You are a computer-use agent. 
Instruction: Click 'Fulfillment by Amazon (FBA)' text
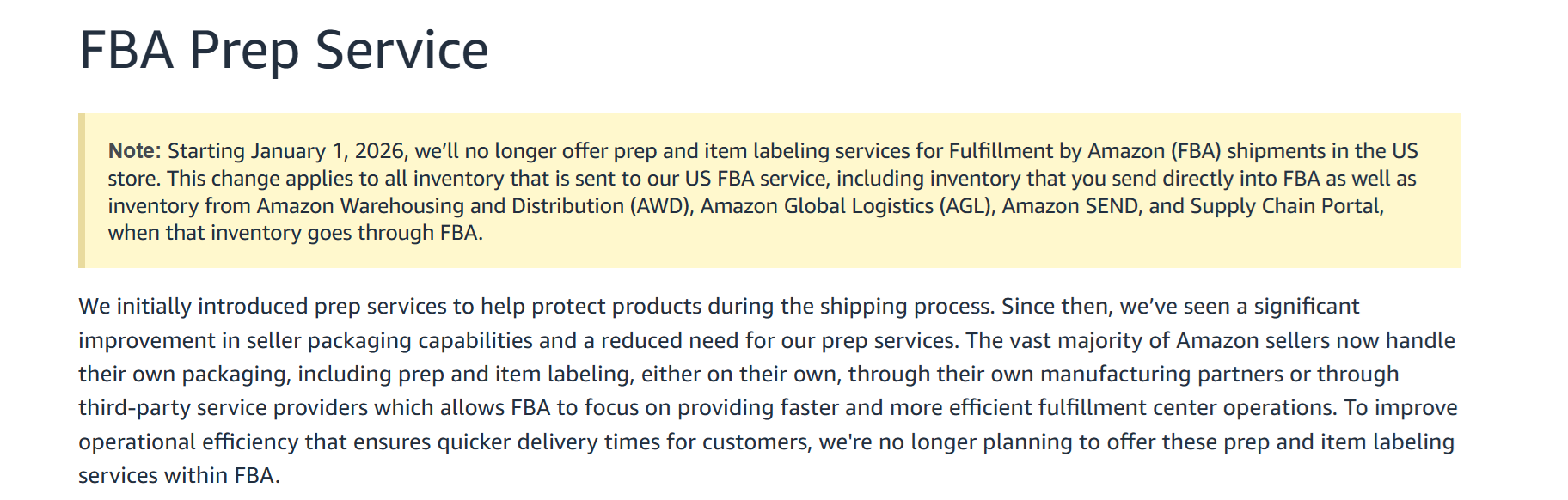click(1083, 151)
